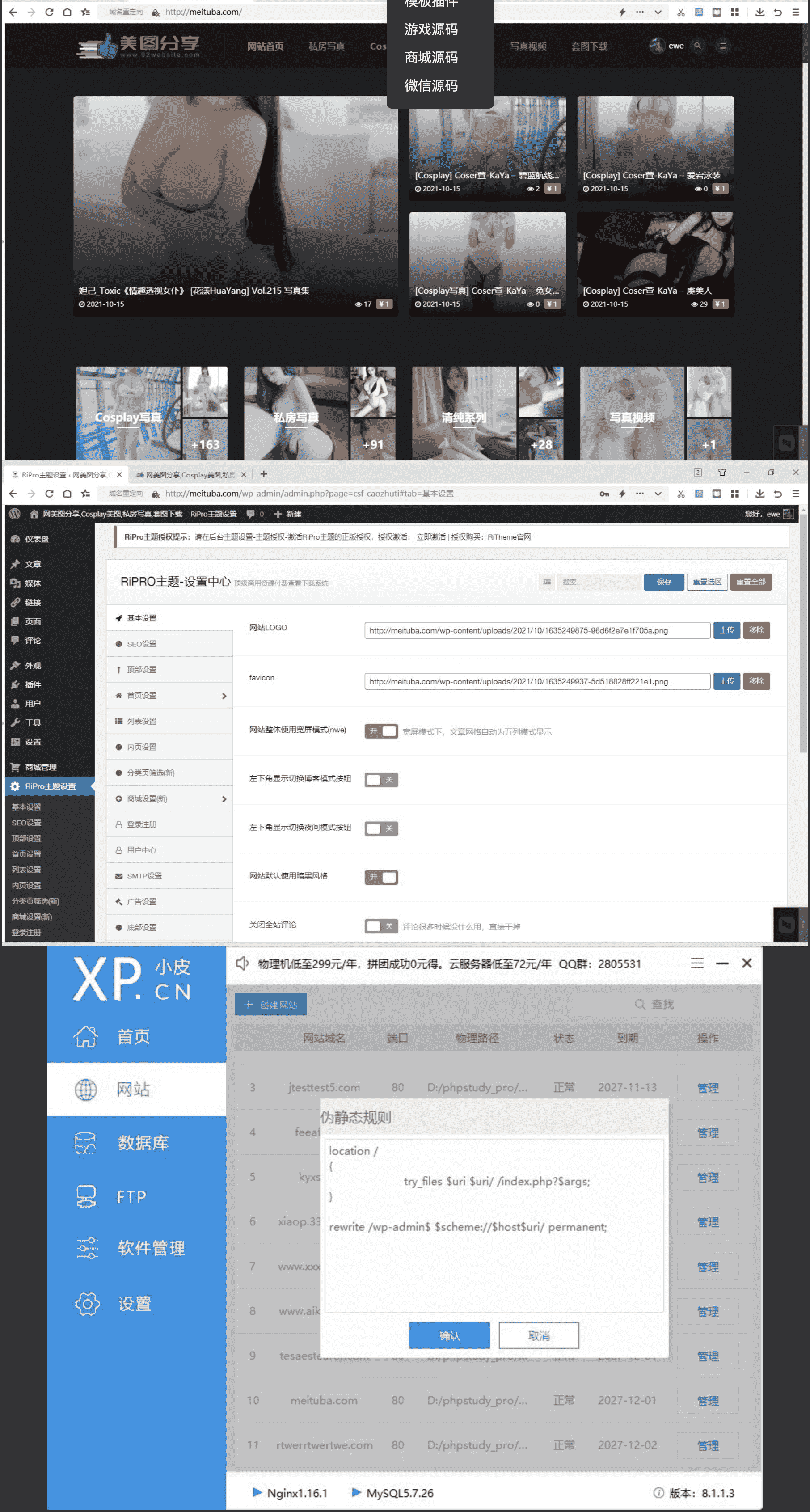The width and height of the screenshot is (810, 1512).
Task: Select 商城源码 in dropdown menu
Action: (431, 58)
